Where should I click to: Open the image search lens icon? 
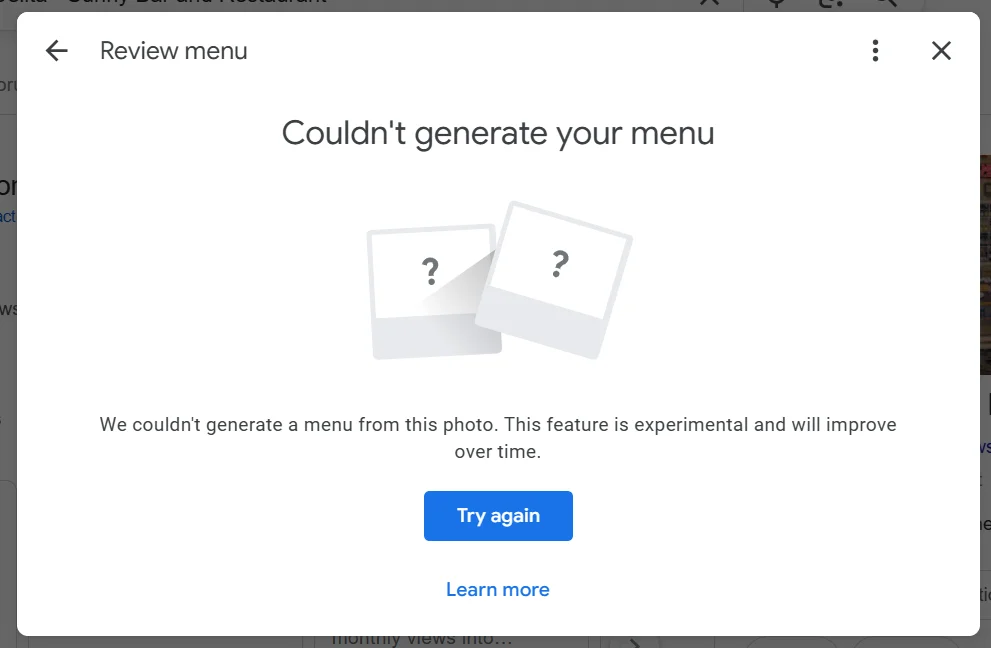tap(830, 4)
